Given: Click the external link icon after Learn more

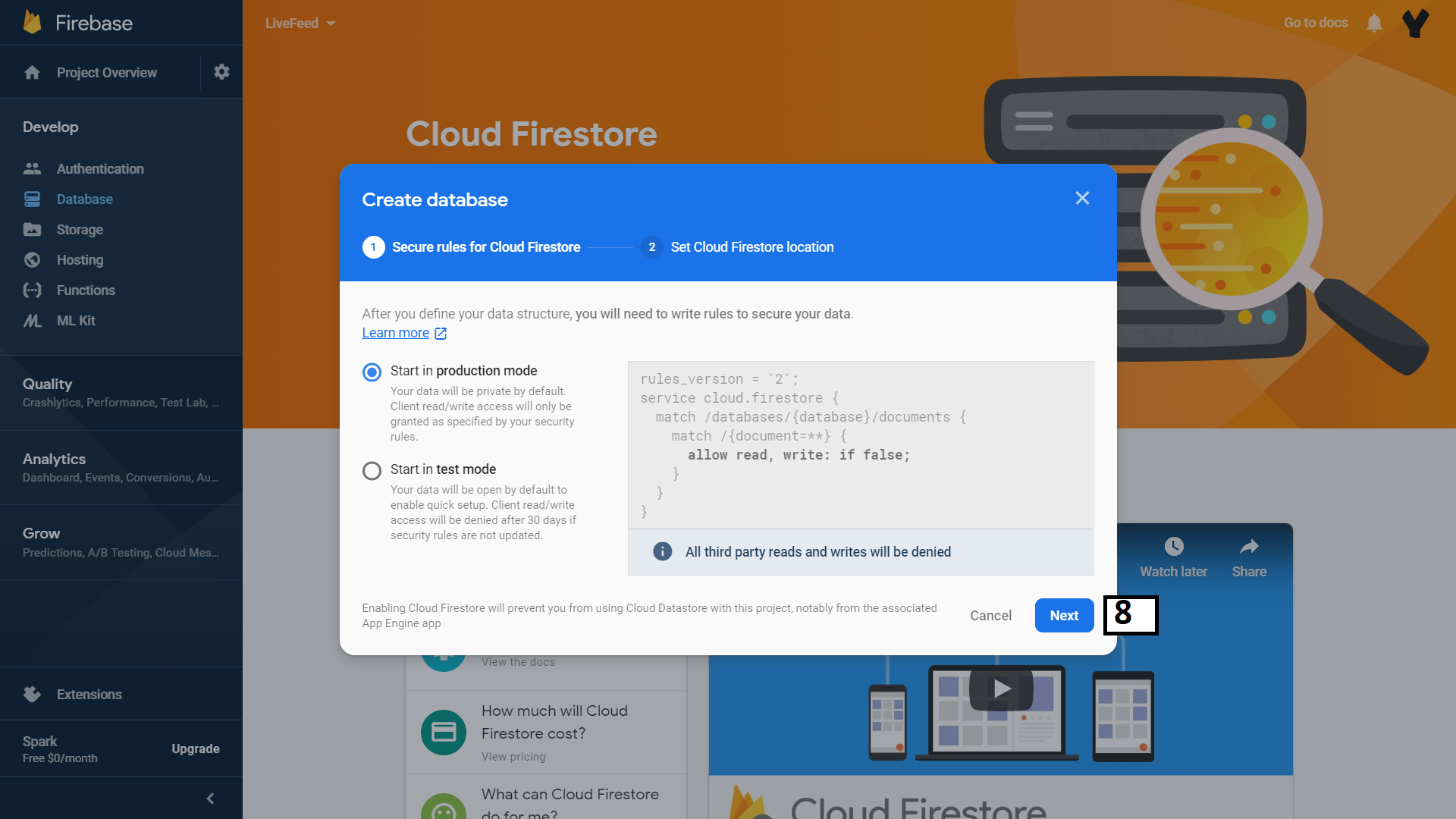Looking at the screenshot, I should [441, 333].
